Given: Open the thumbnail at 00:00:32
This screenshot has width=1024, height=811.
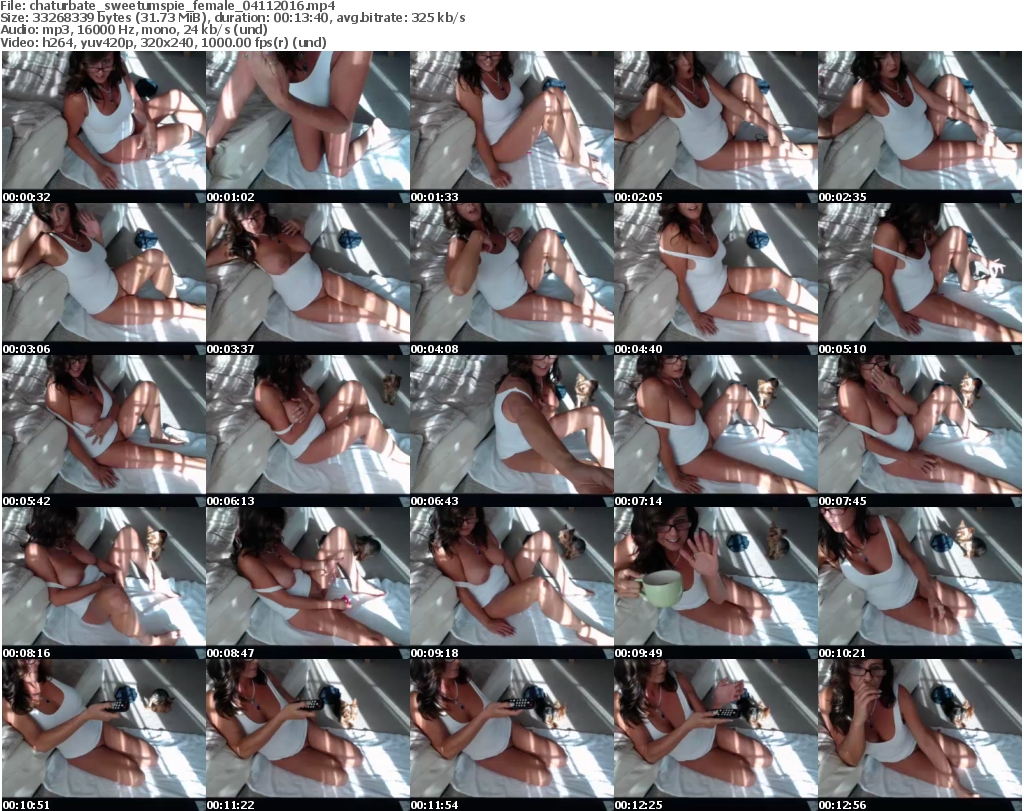Looking at the screenshot, I should coord(104,127).
